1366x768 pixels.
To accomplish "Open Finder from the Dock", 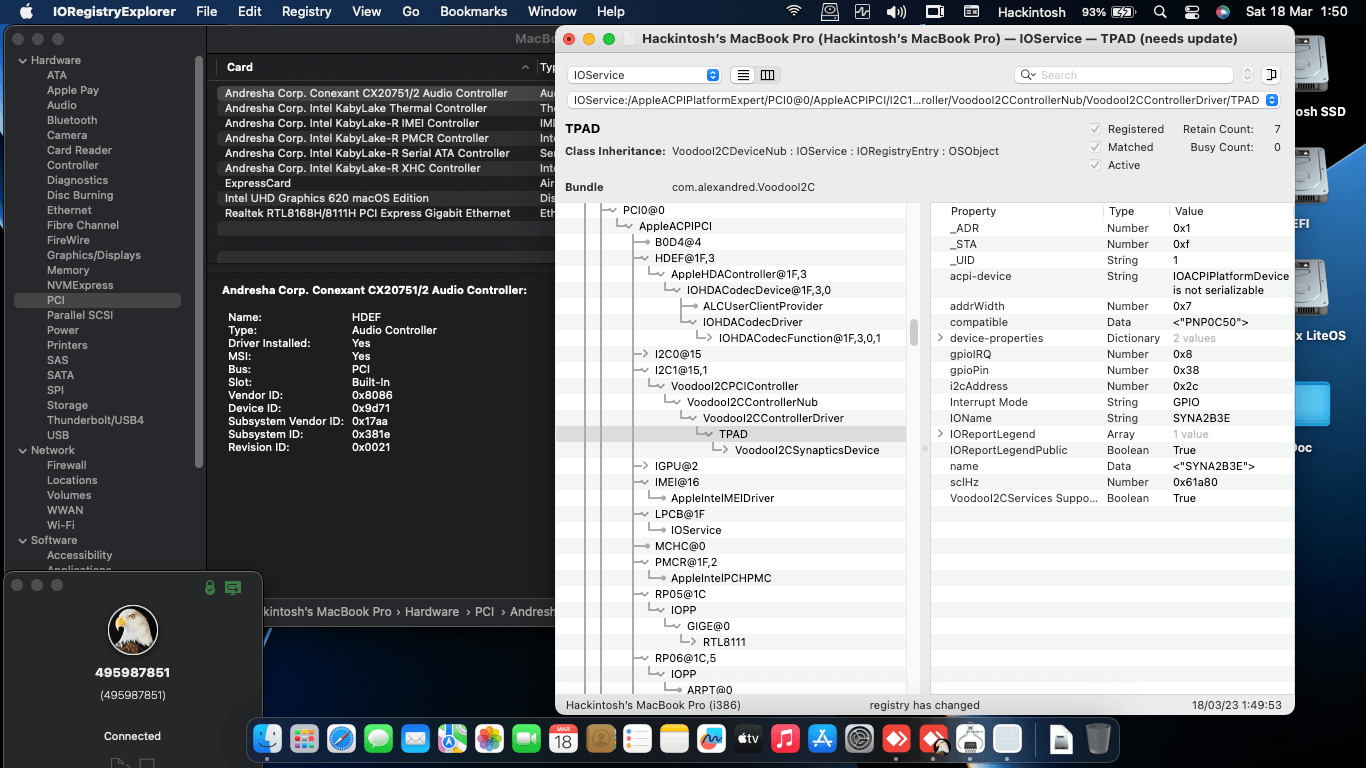I will coord(267,739).
